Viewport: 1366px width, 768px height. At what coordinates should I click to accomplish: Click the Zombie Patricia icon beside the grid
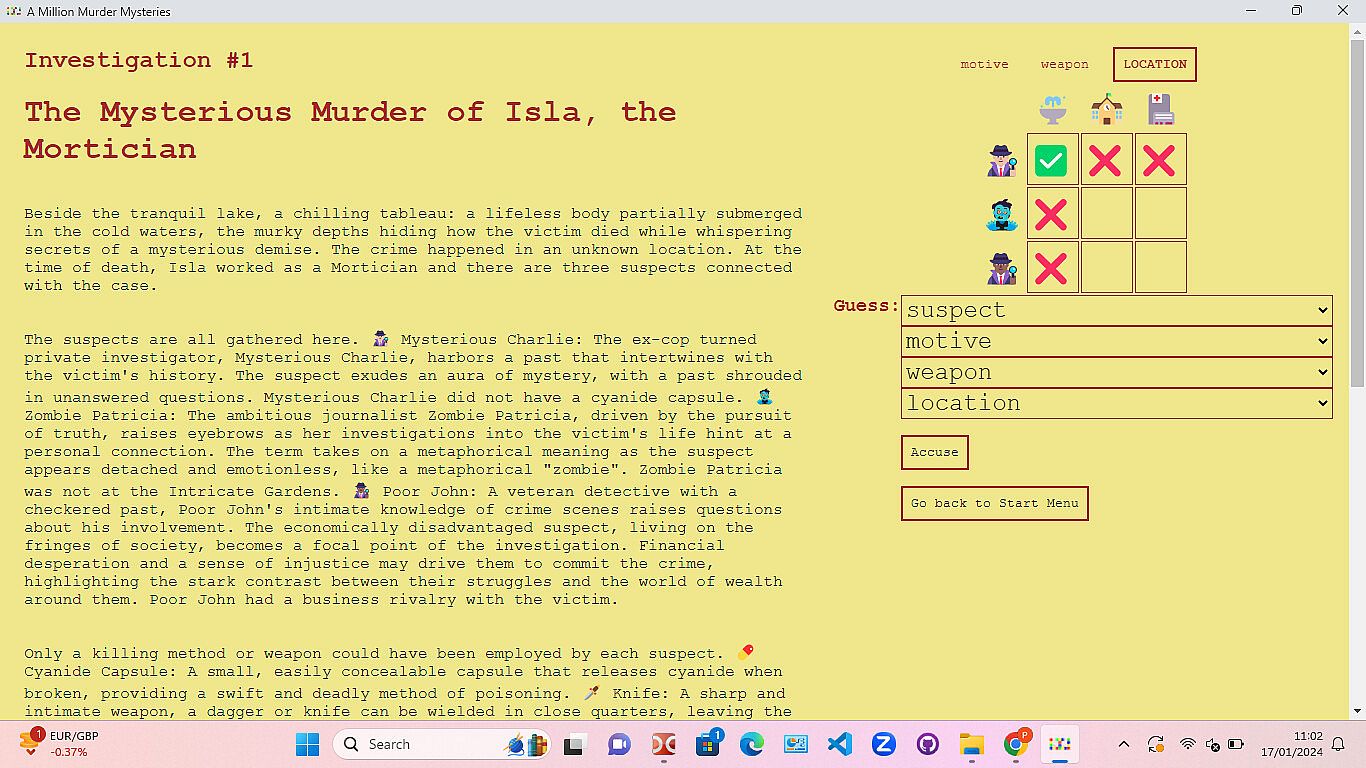[1002, 214]
